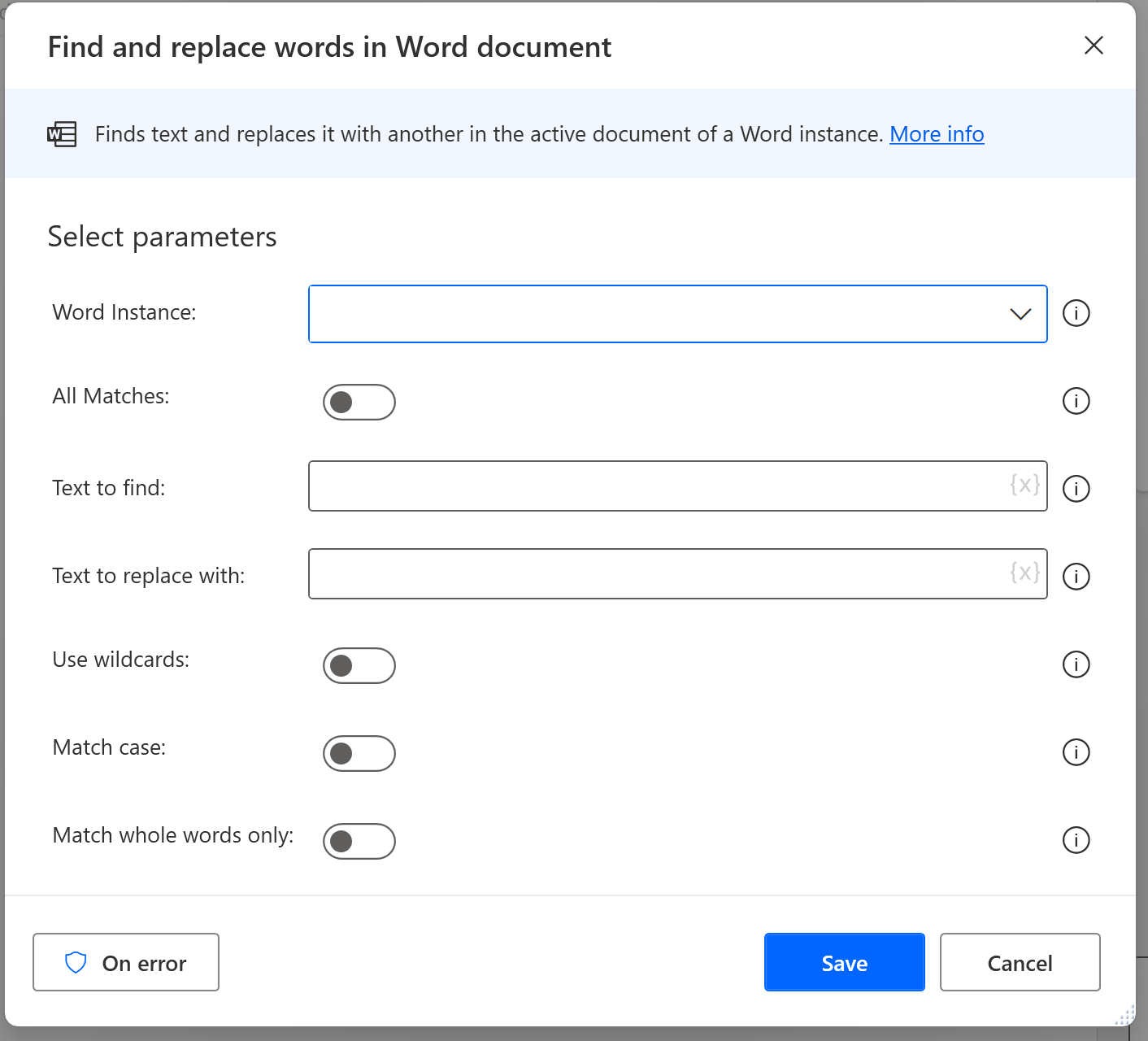The height and width of the screenshot is (1041, 1148).
Task: Enable Match whole words only
Action: [x=359, y=842]
